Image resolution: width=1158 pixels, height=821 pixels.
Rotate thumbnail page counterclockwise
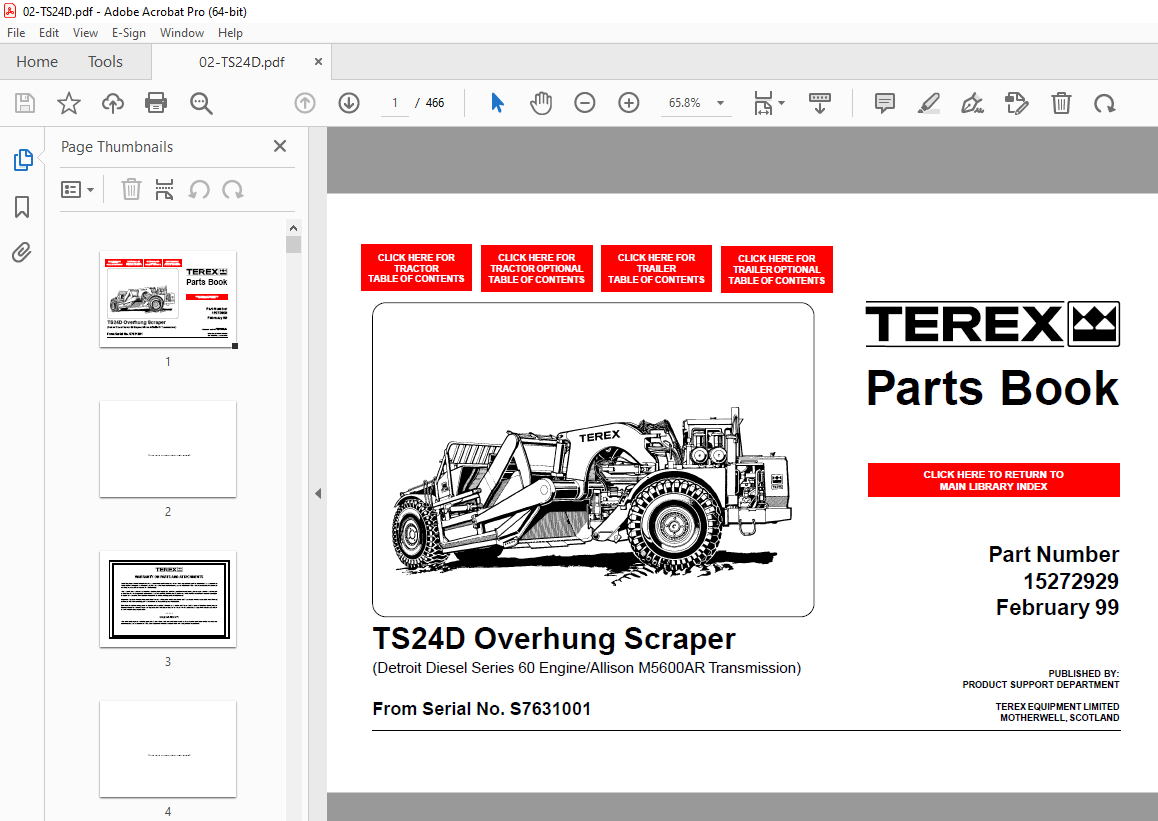pyautogui.click(x=199, y=190)
